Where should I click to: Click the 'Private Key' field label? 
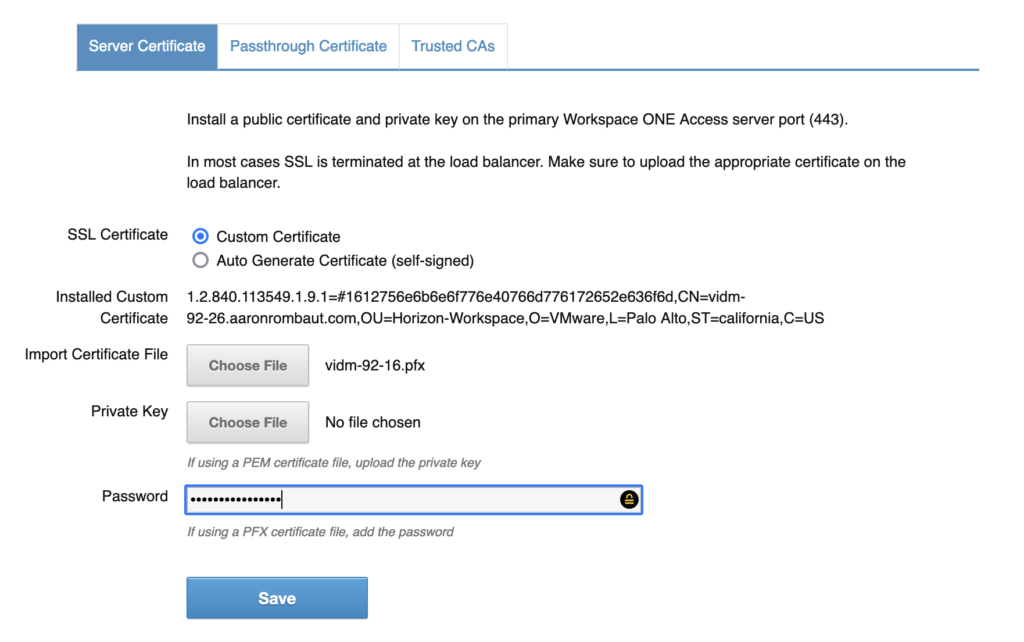129,411
